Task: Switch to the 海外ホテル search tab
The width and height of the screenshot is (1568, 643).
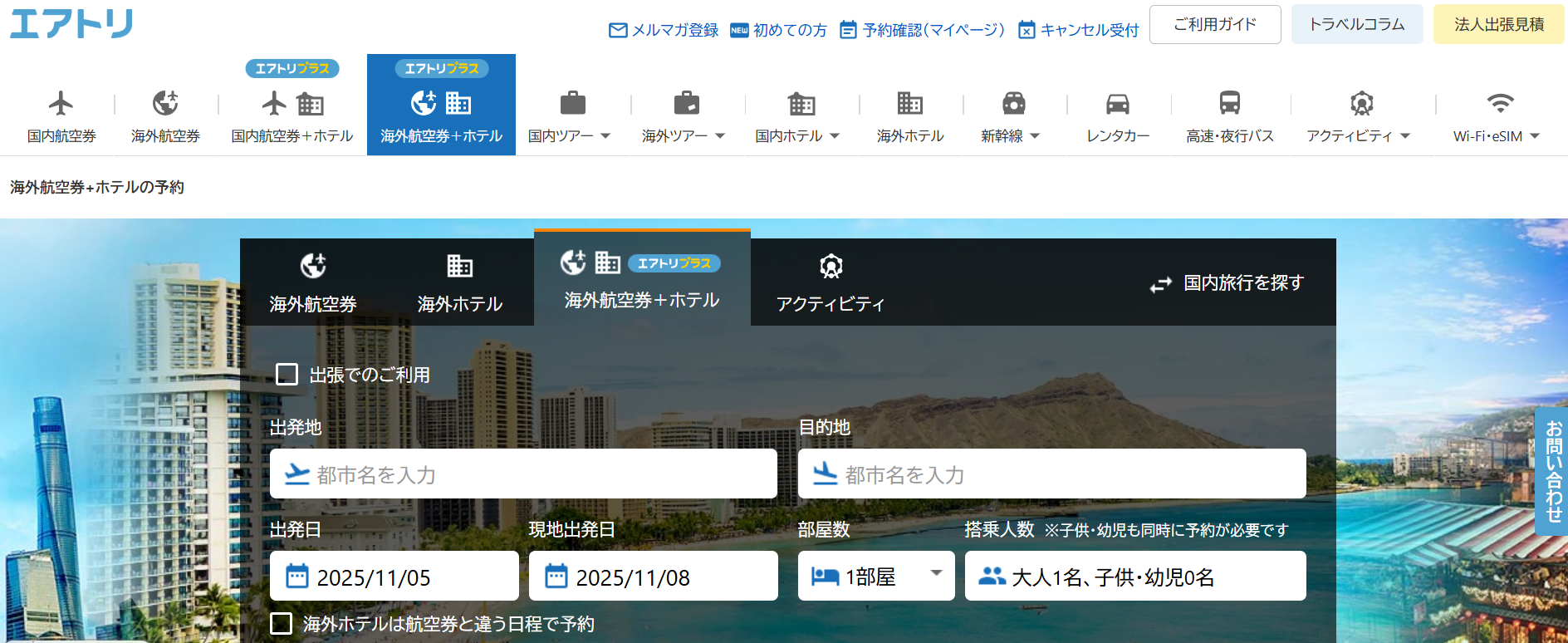Action: click(459, 283)
